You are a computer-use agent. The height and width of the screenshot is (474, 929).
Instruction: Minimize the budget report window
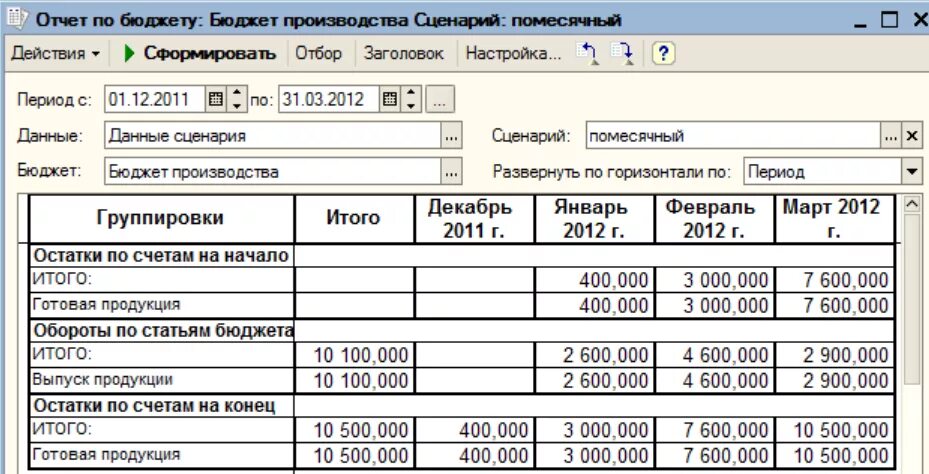[x=861, y=21]
